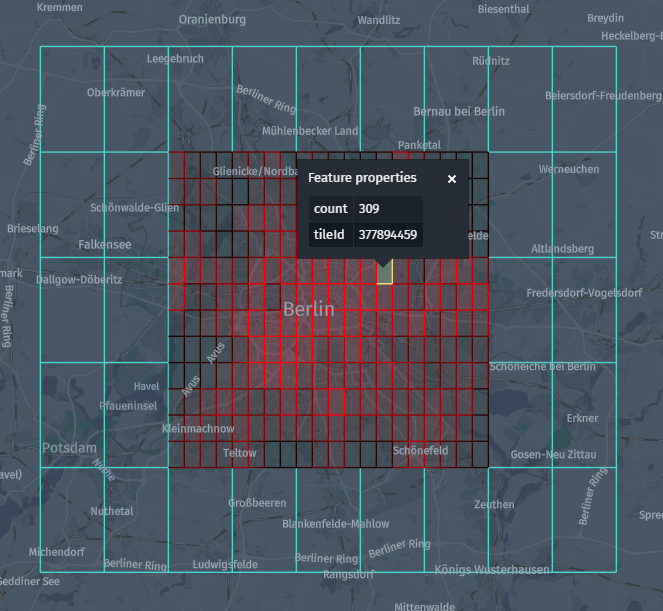
Task: Click the Blankenfelde-Mahlow label
Action: 336,524
